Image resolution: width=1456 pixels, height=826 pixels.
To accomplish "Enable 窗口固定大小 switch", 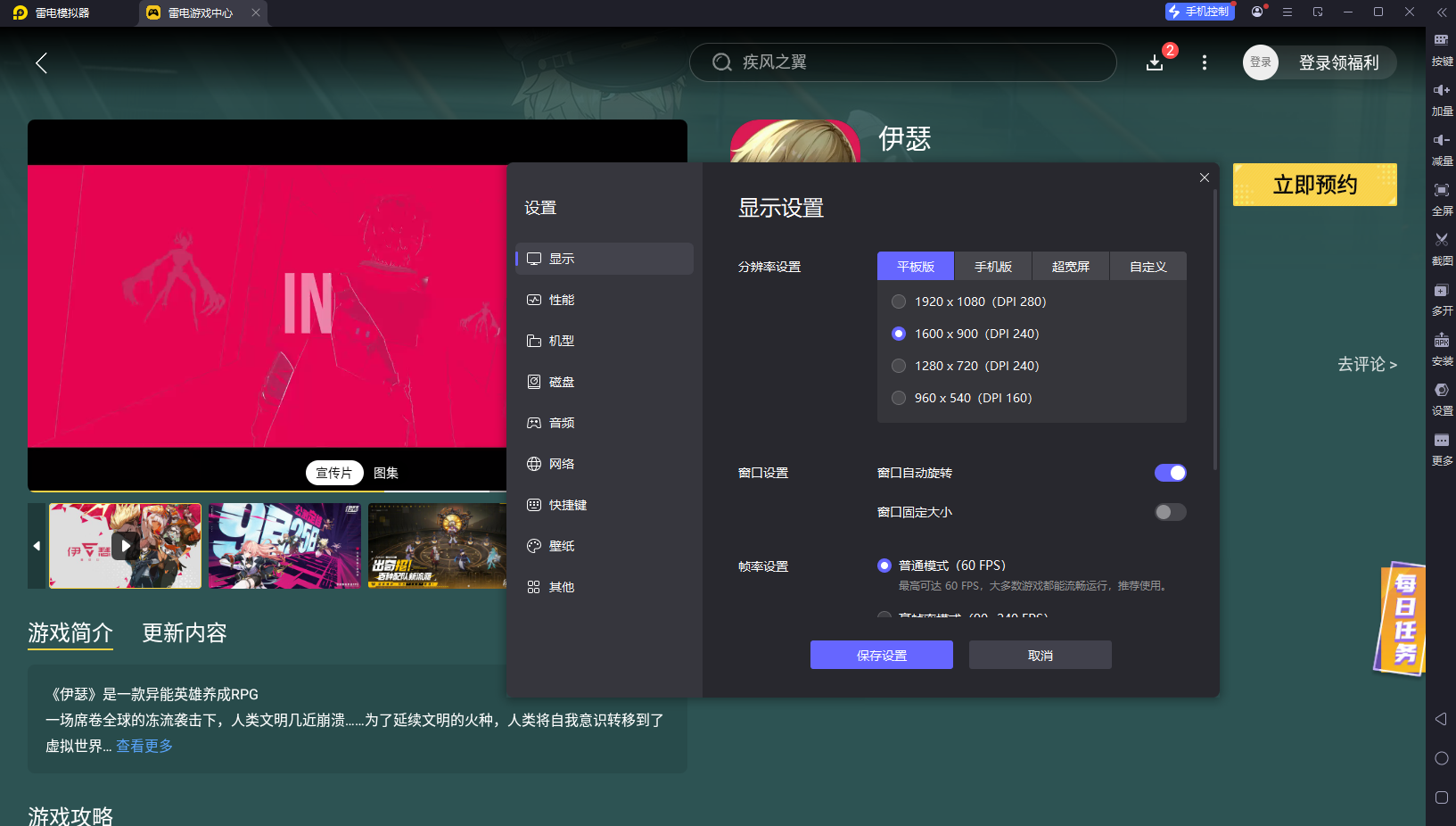I will tap(1170, 512).
